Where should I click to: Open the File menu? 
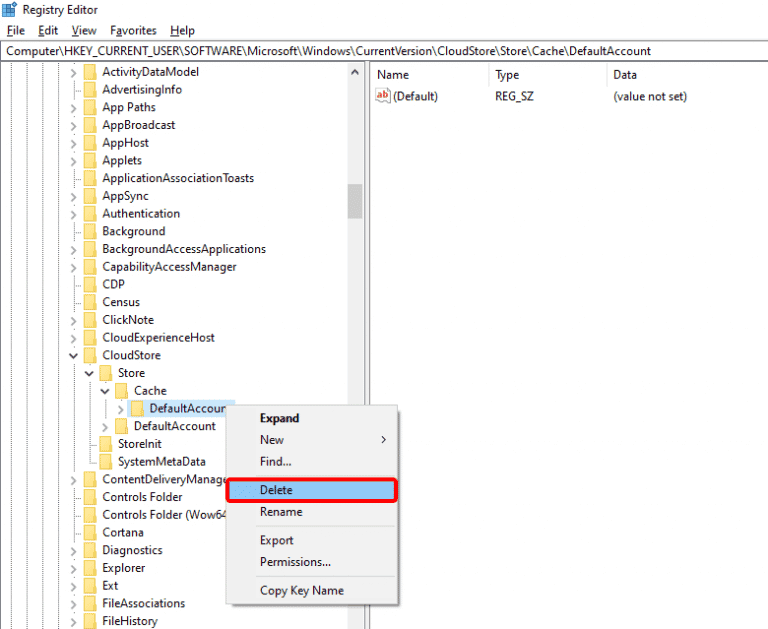(x=16, y=30)
